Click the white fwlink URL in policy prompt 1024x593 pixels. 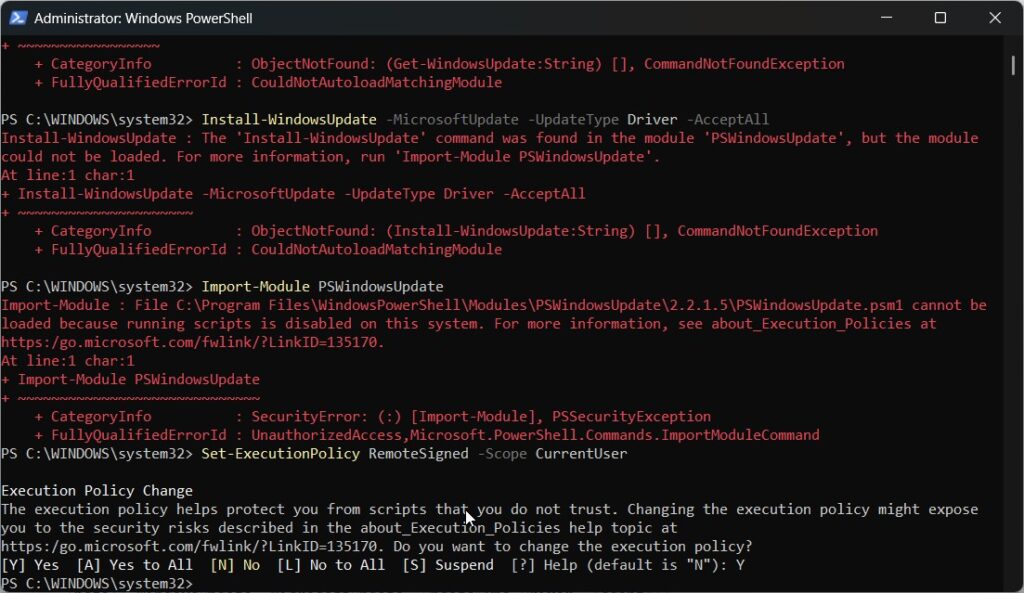(192, 547)
